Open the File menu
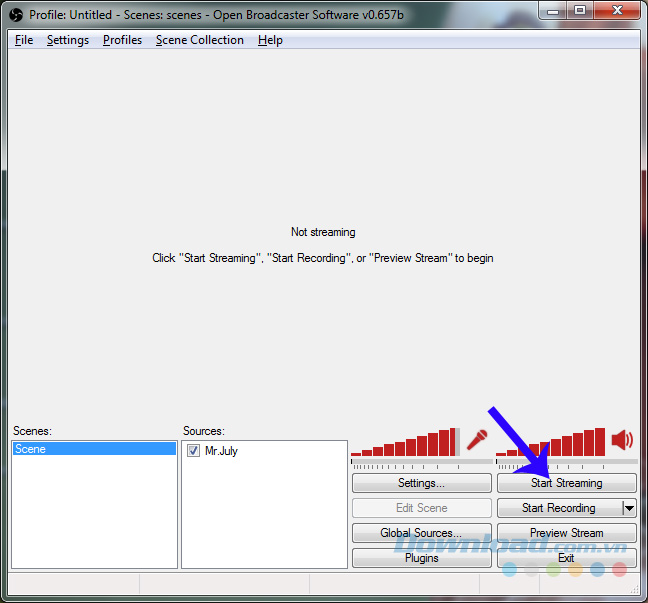 coord(24,40)
